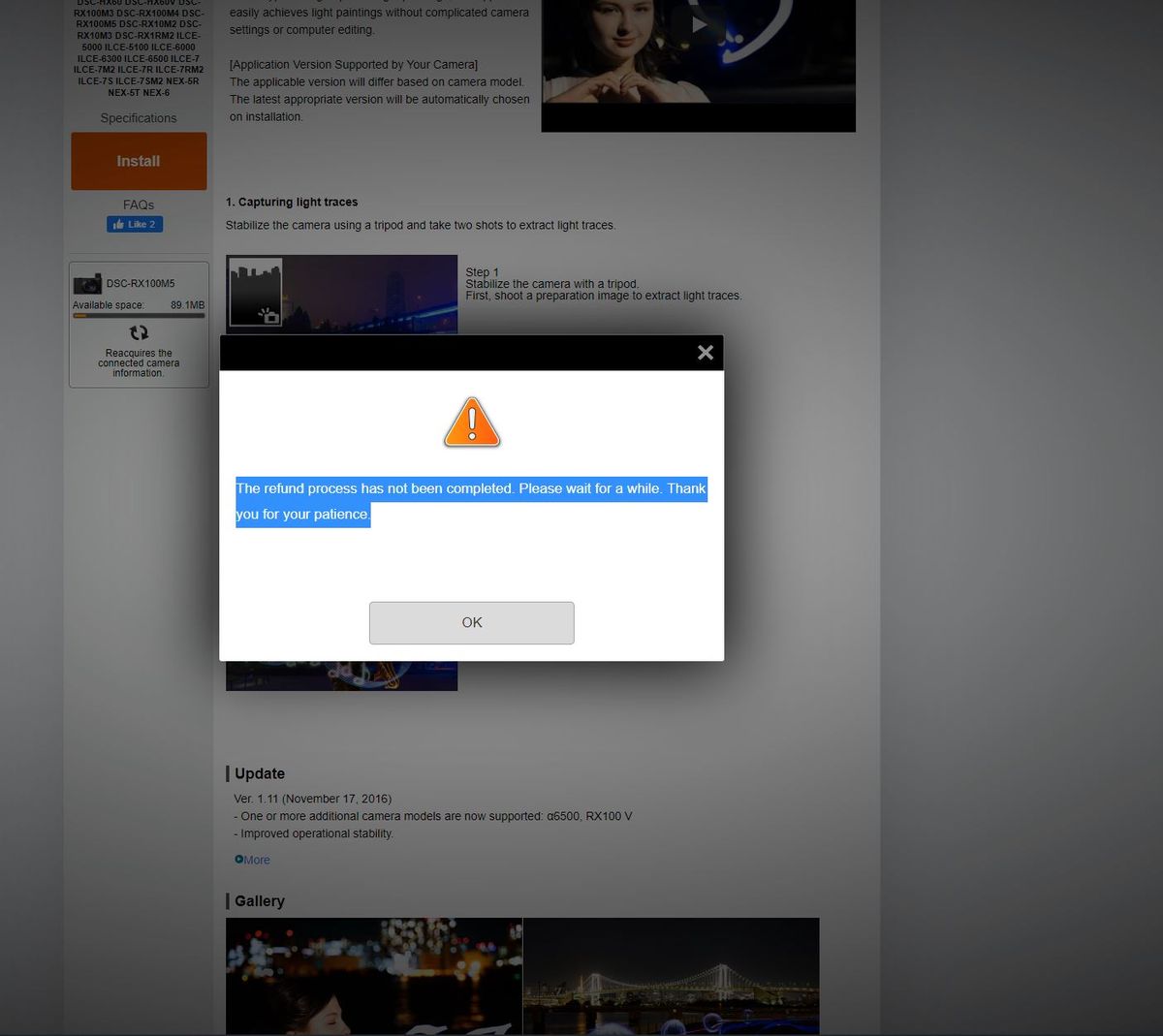
Task: Open the portrait light painting gallery thumbnail
Action: click(374, 976)
